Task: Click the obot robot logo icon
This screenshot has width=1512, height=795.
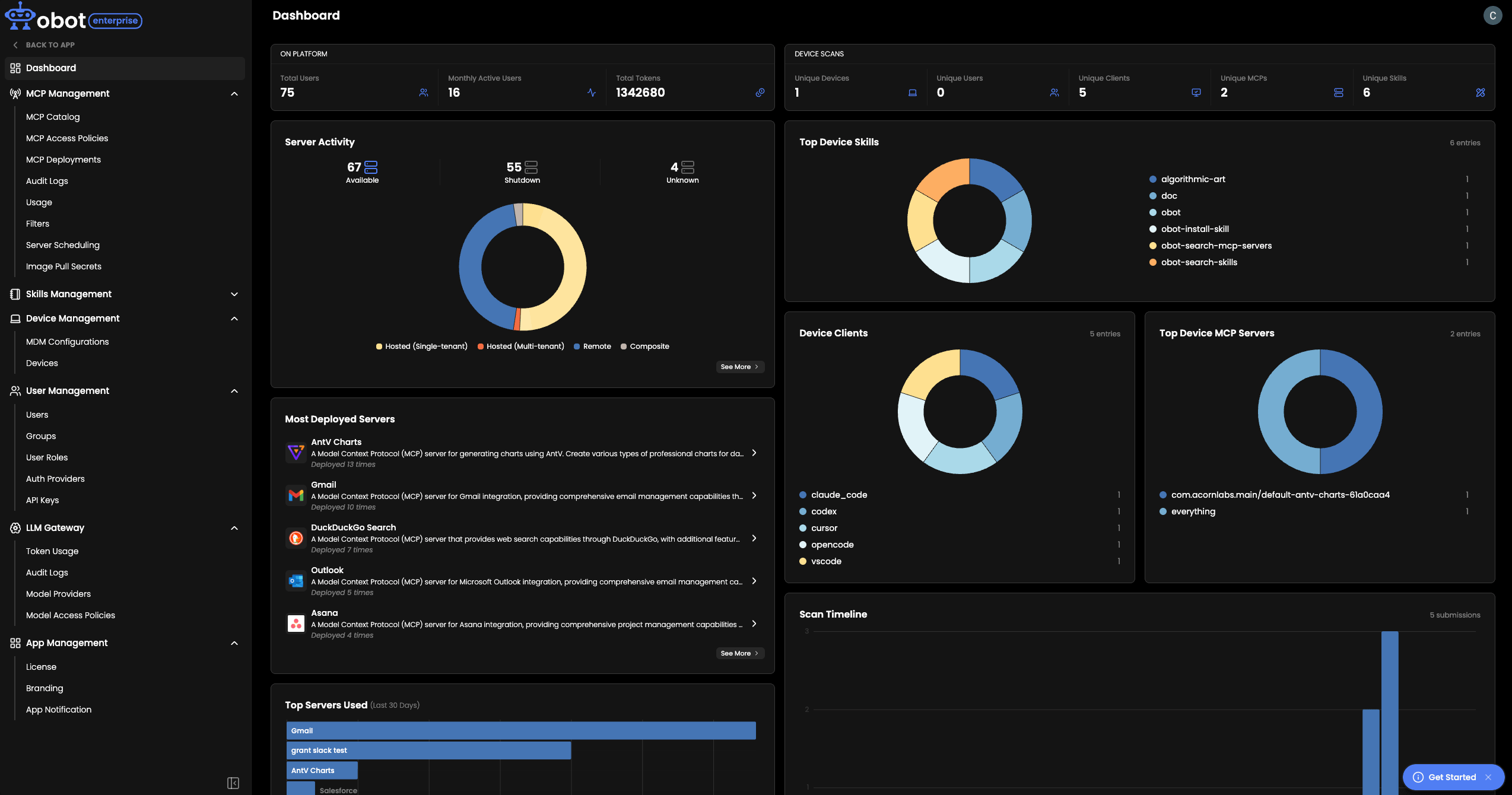Action: tap(20, 16)
